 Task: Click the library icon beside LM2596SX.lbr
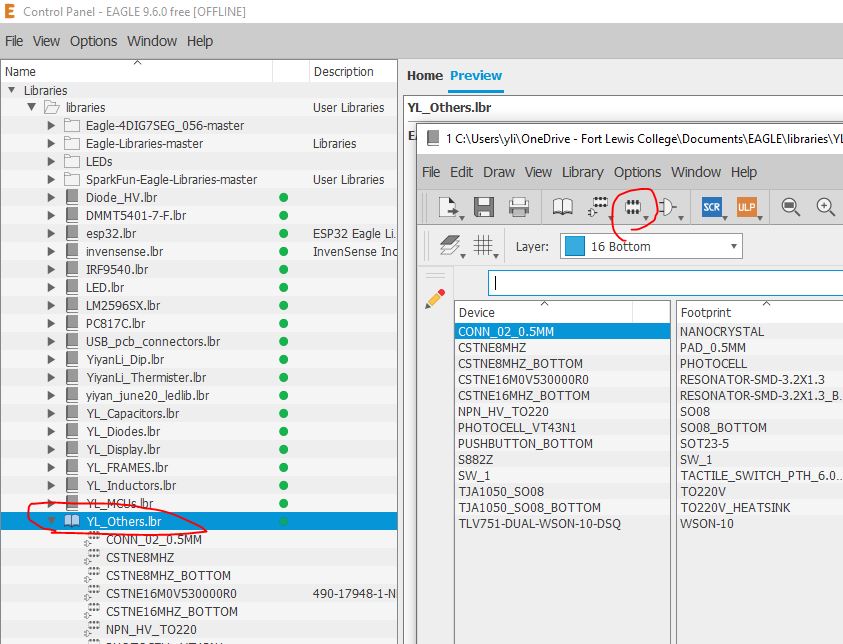[72, 305]
